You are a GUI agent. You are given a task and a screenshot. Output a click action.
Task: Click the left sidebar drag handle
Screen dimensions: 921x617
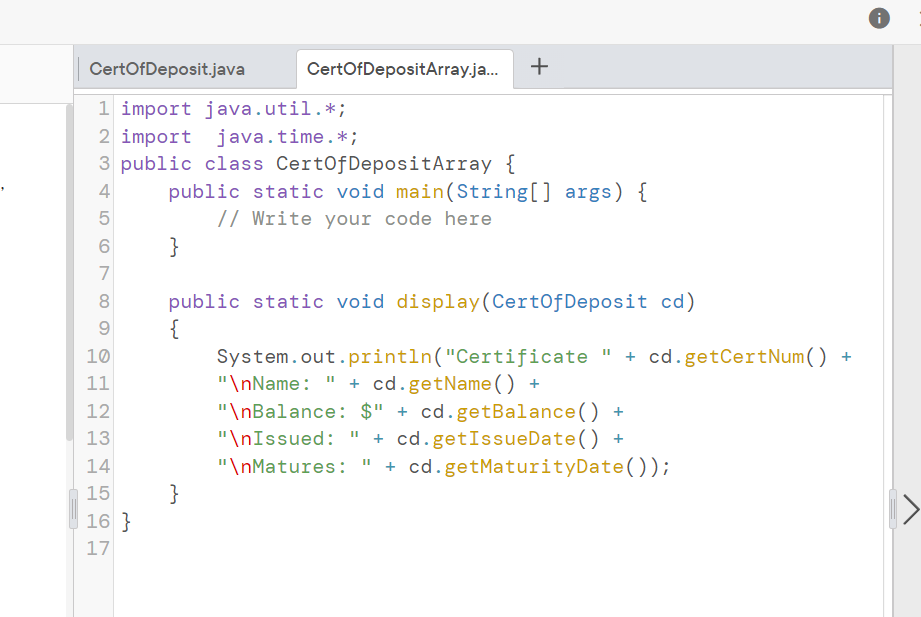71,508
